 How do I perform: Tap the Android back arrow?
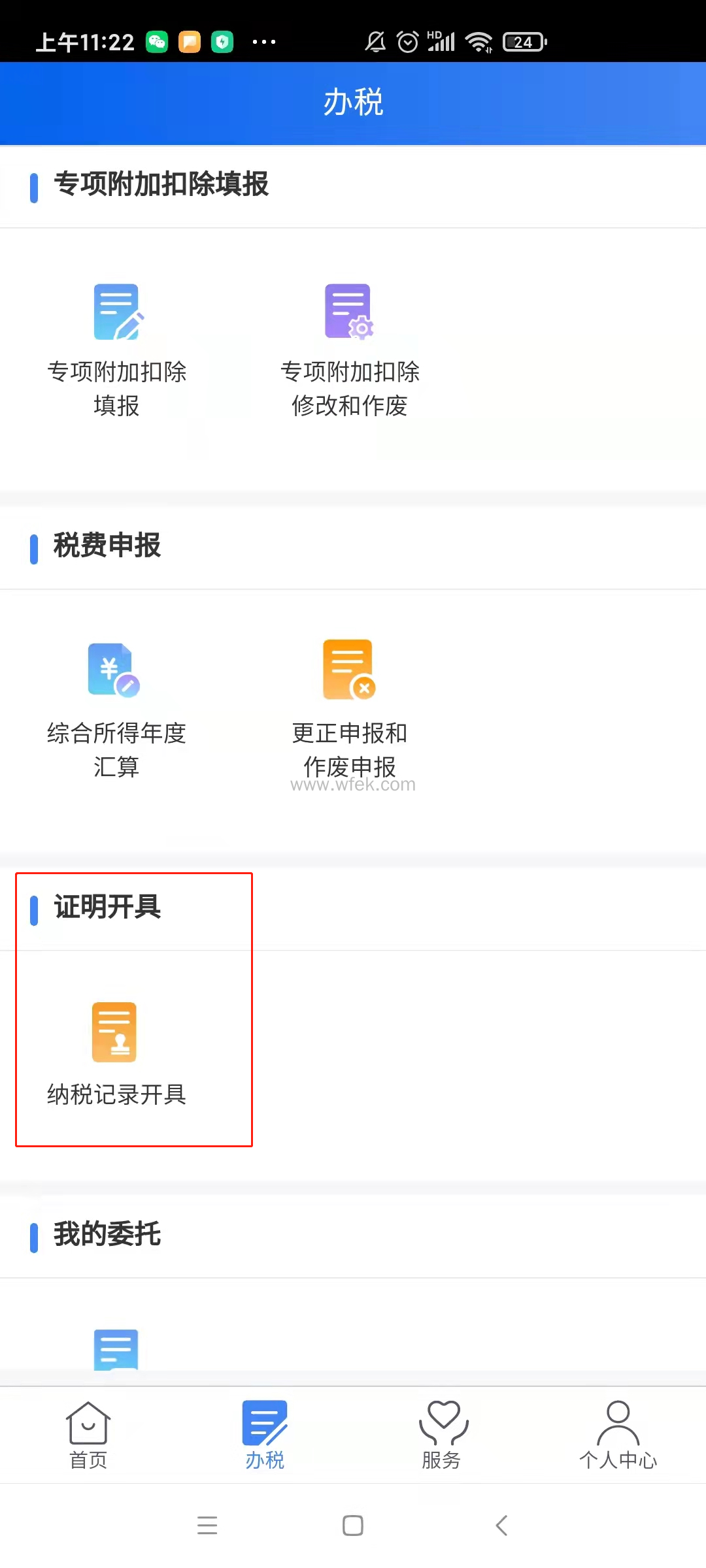click(501, 1526)
